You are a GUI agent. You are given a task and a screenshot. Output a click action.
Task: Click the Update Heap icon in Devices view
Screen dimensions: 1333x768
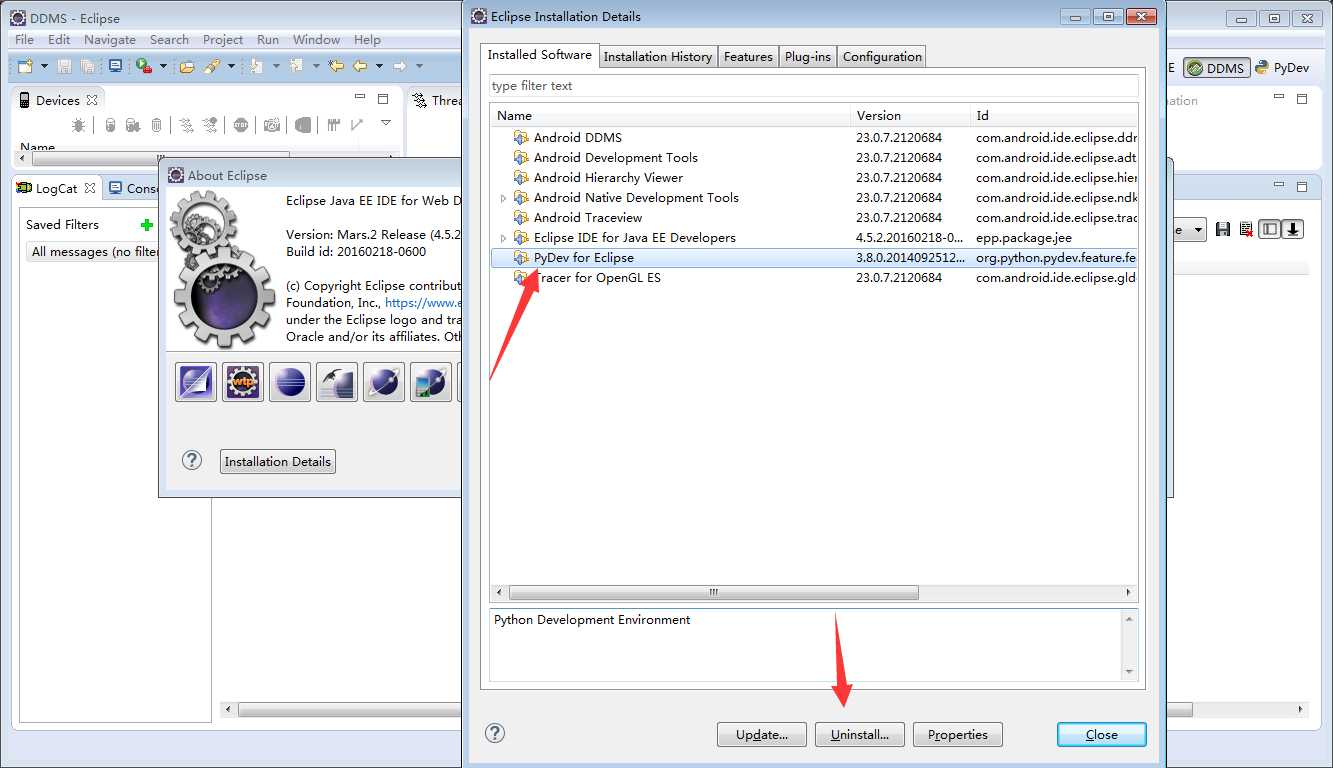point(110,125)
